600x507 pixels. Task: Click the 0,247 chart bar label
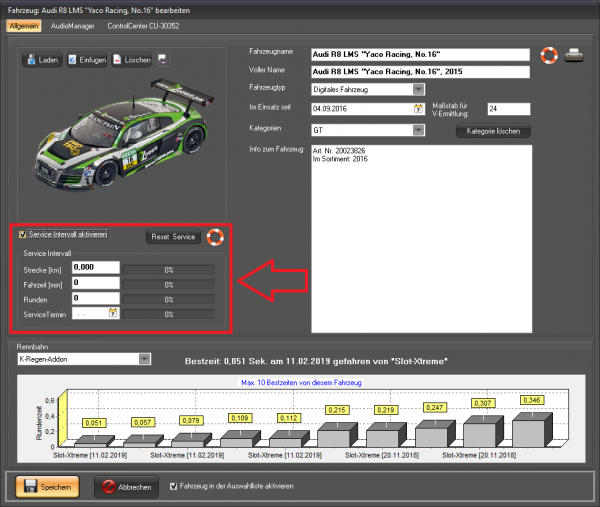tap(434, 408)
